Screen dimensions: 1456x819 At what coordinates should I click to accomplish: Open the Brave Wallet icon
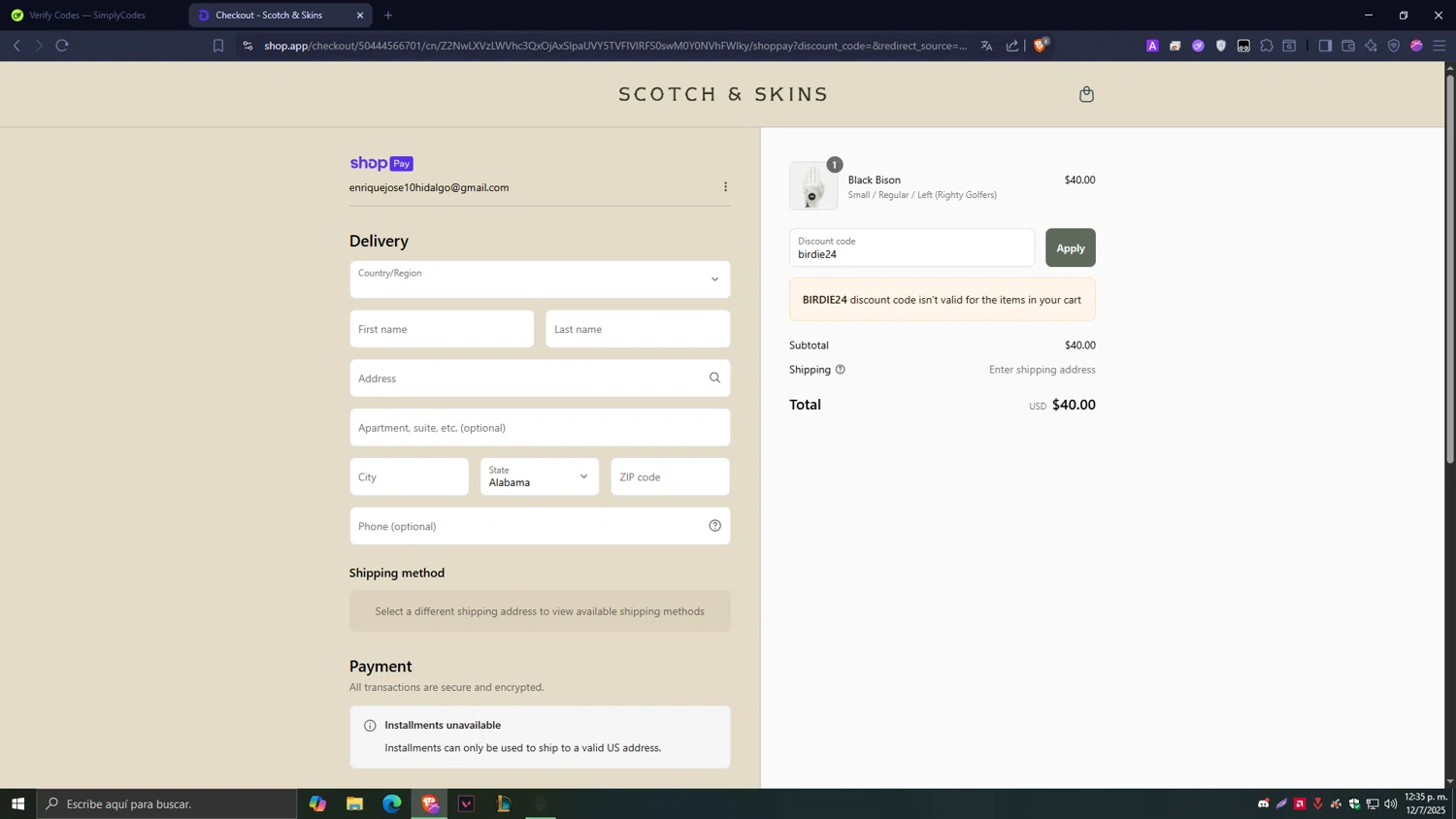[1348, 46]
